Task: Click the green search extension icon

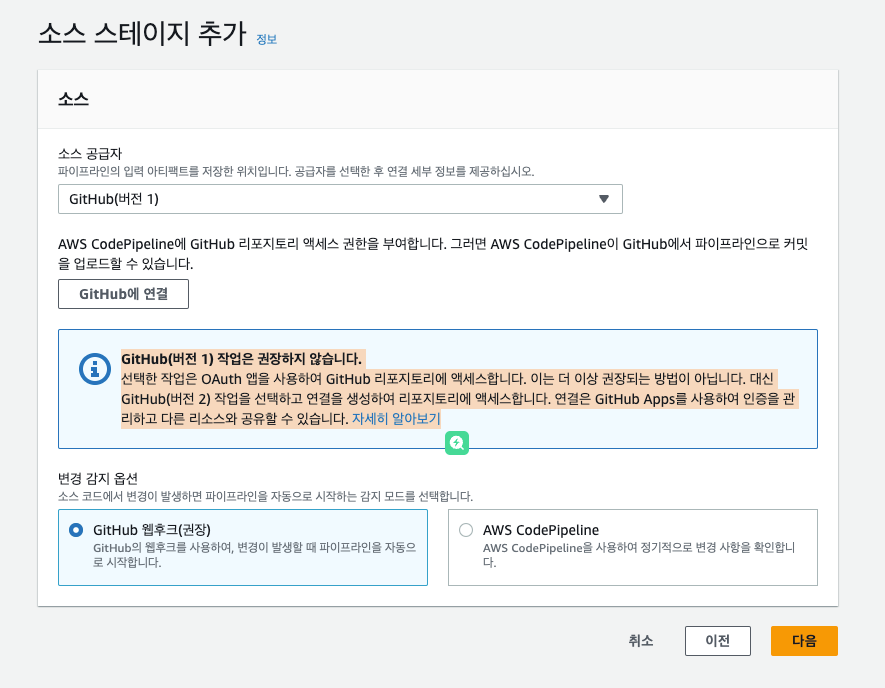Action: 457,443
